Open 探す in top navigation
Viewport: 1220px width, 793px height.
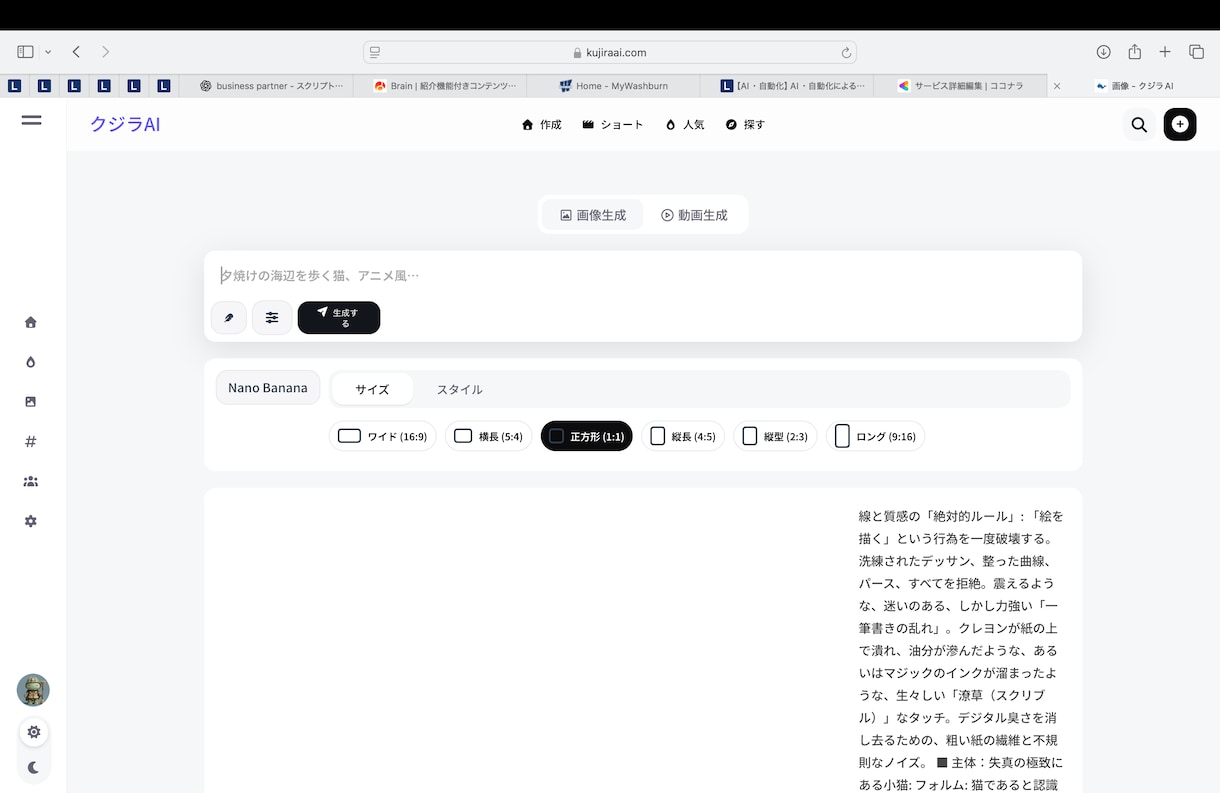pyautogui.click(x=745, y=125)
